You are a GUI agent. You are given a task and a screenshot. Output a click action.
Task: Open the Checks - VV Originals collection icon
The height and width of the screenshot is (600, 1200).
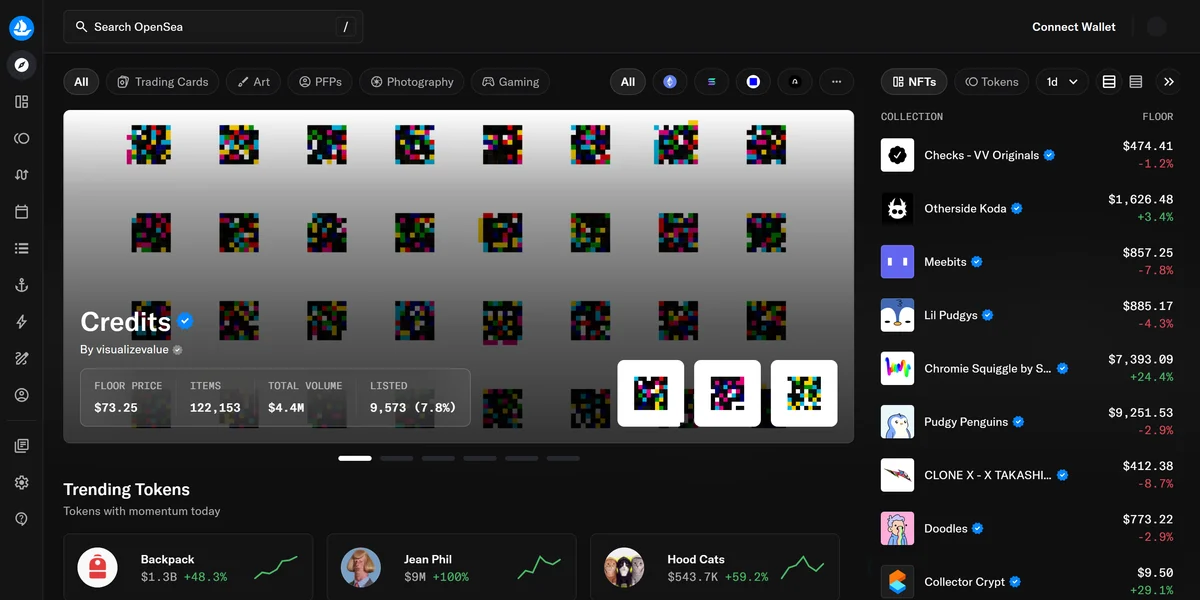[897, 155]
